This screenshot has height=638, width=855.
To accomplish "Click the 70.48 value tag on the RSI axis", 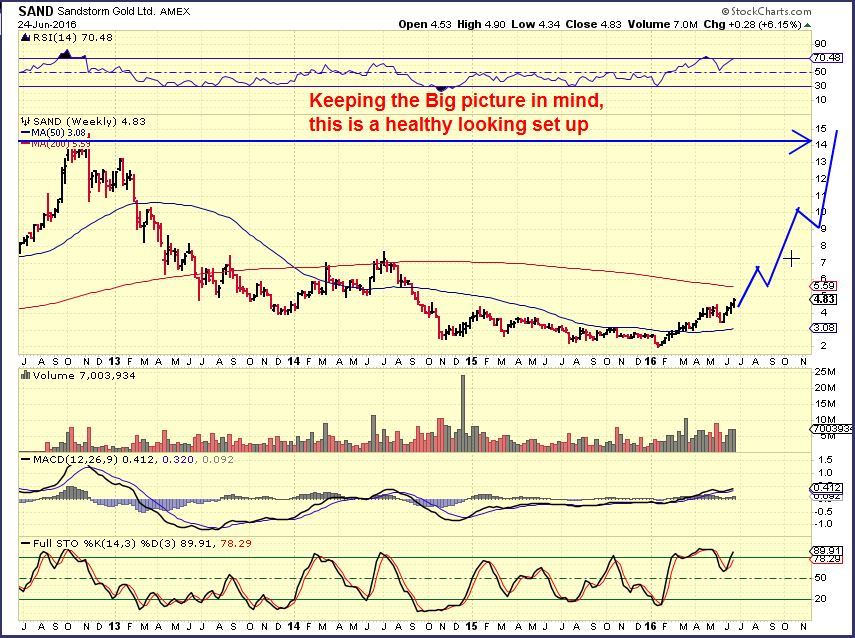I will [827, 58].
